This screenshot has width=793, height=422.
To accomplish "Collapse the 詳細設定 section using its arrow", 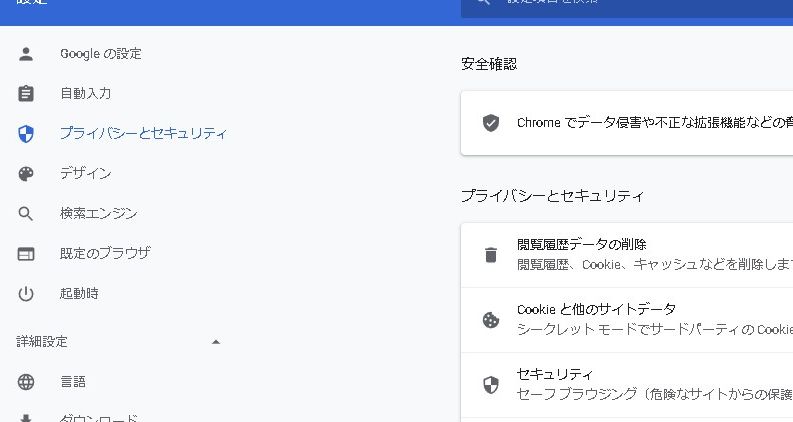I will 216,342.
